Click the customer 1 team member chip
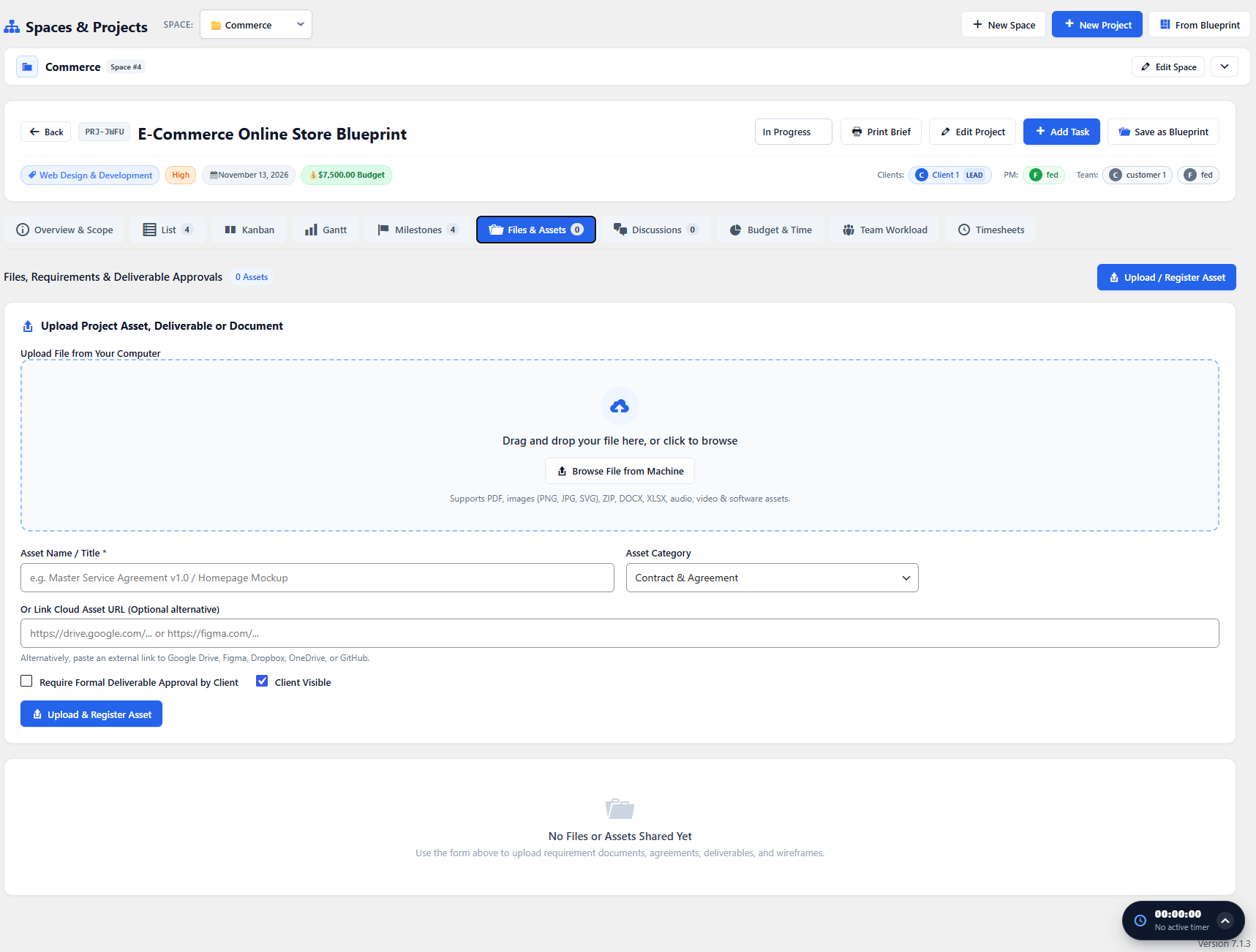Image resolution: width=1256 pixels, height=952 pixels. (1137, 175)
